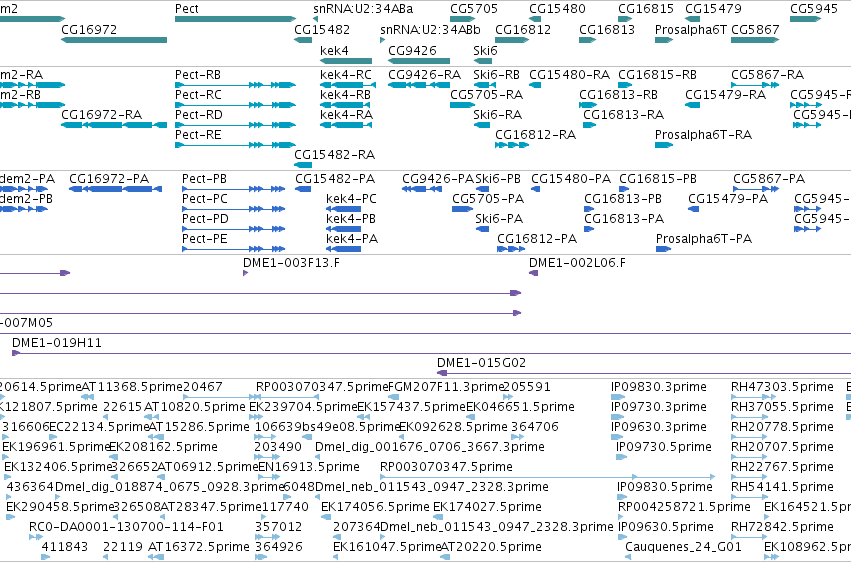Screen dimensions: 851x562
Task: Select transcript Prosalpha6T-RA
Action: click(x=664, y=145)
